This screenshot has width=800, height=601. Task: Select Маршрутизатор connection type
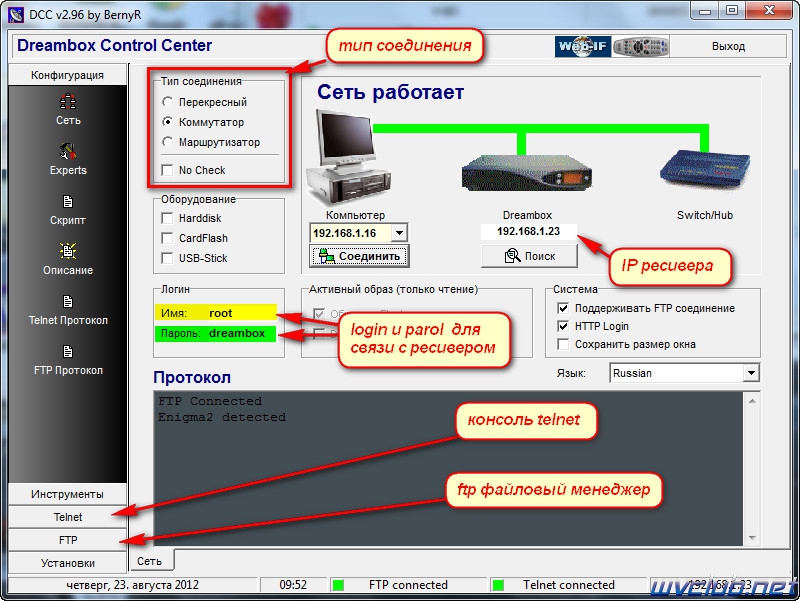pos(167,142)
